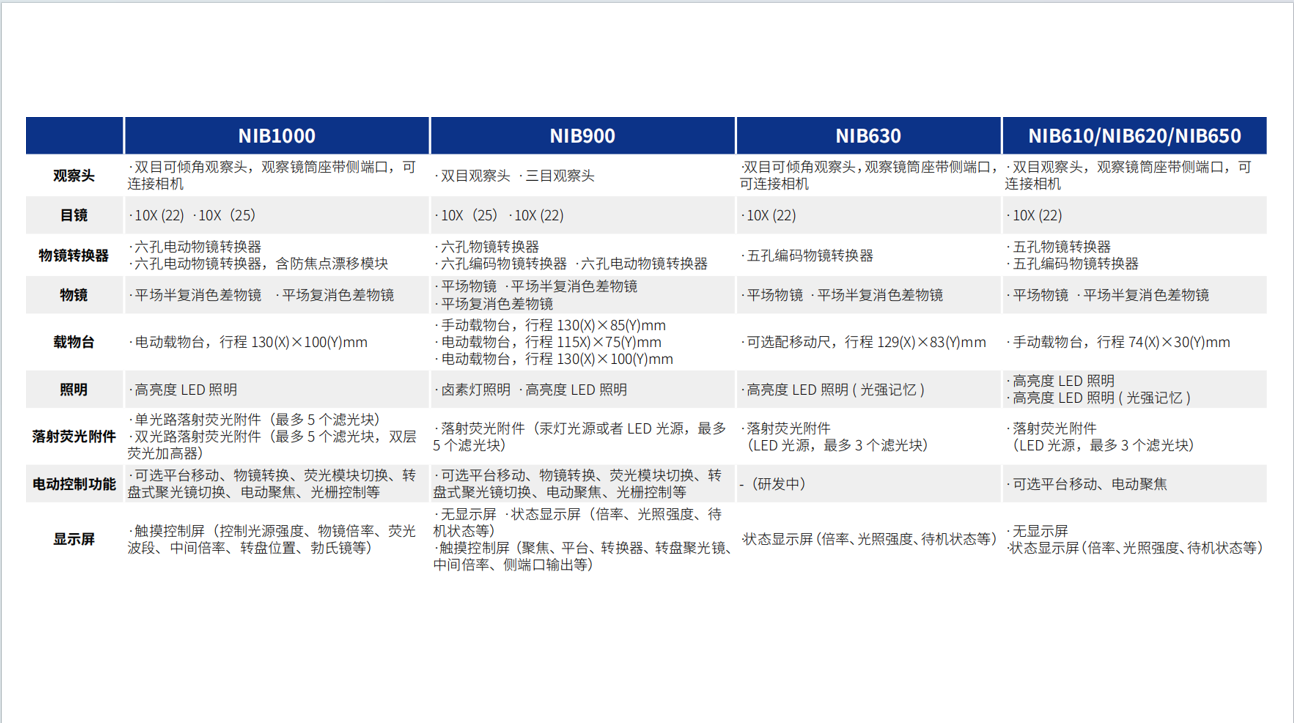Click the 照明 row label

pos(73,389)
